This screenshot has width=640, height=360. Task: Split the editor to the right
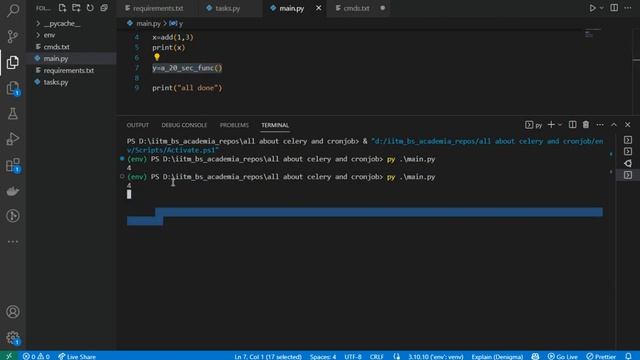tap(614, 8)
